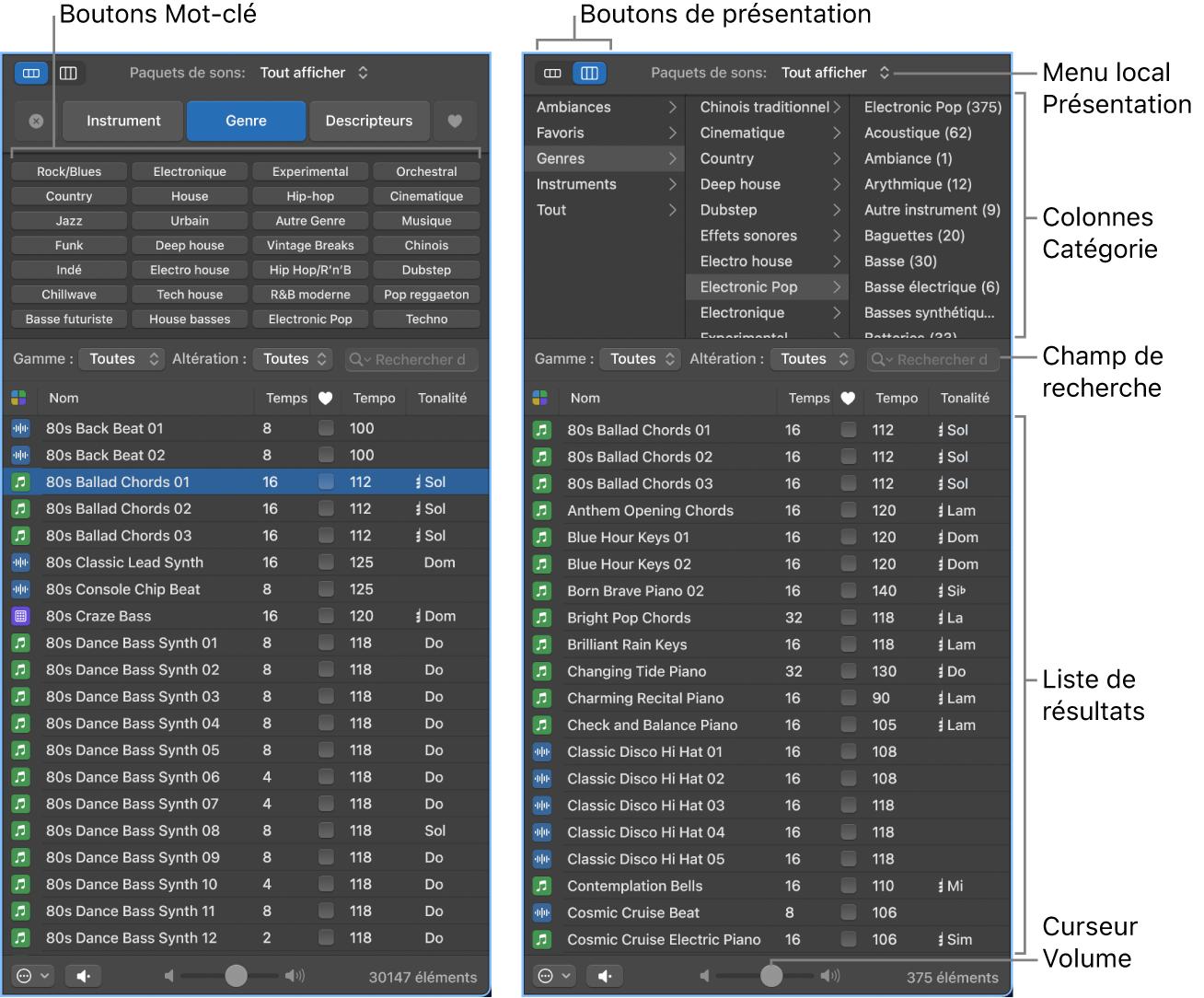This screenshot has width=1204, height=998.
Task: Click right panel speaker preview icon
Action: point(604,976)
